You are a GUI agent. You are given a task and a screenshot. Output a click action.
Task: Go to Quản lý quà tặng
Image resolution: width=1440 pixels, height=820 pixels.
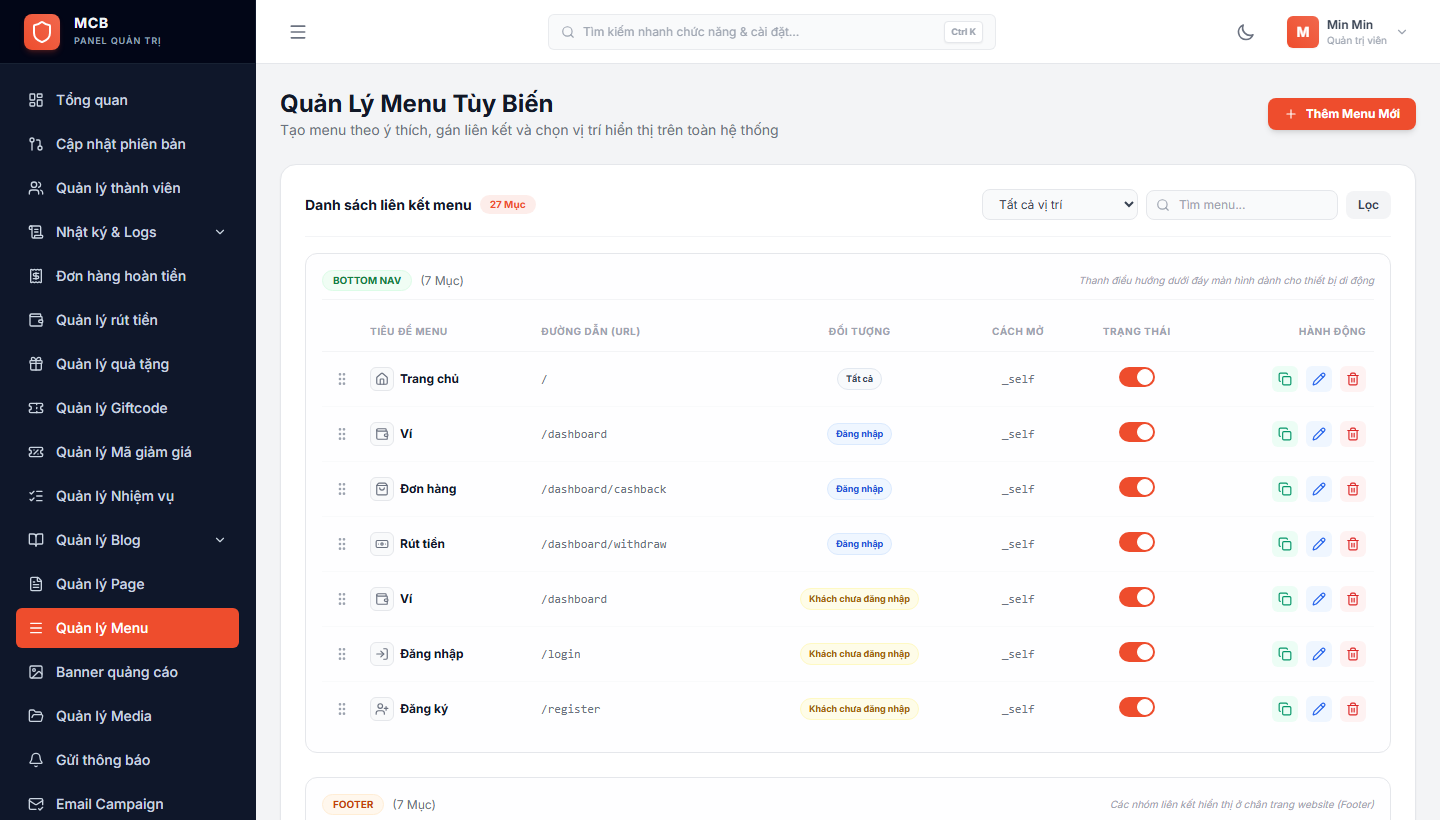(128, 364)
